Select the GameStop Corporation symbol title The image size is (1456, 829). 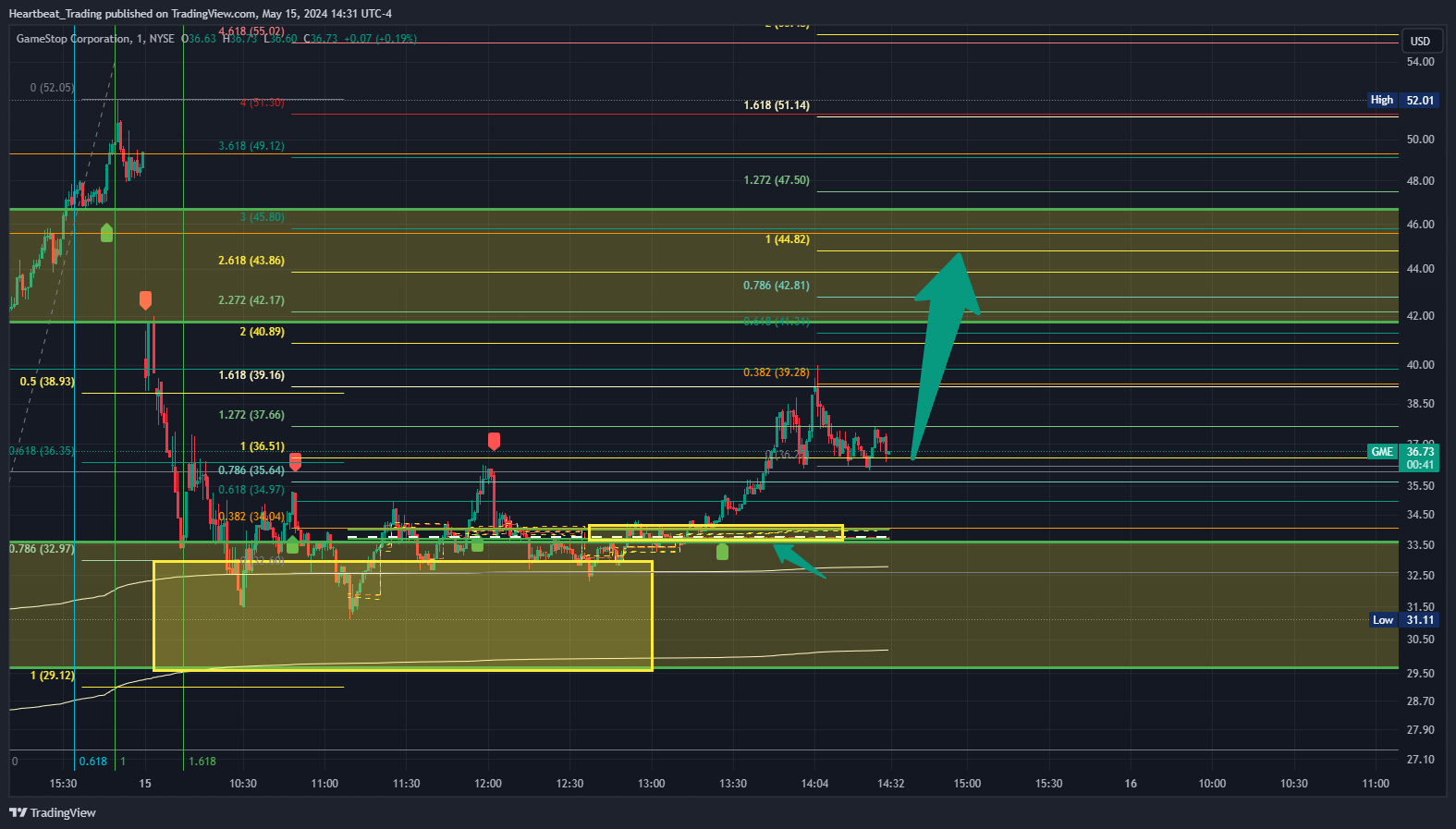click(74, 39)
